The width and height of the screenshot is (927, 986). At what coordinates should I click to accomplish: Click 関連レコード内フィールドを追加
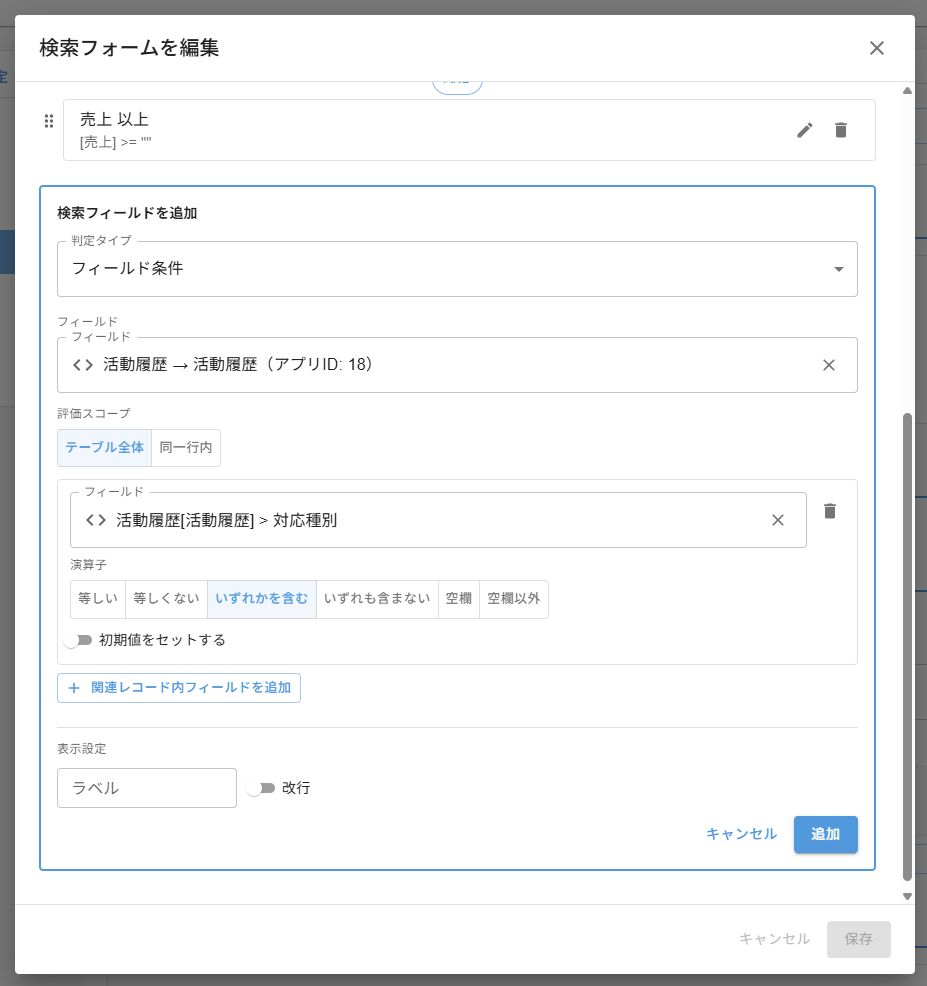coord(178,688)
